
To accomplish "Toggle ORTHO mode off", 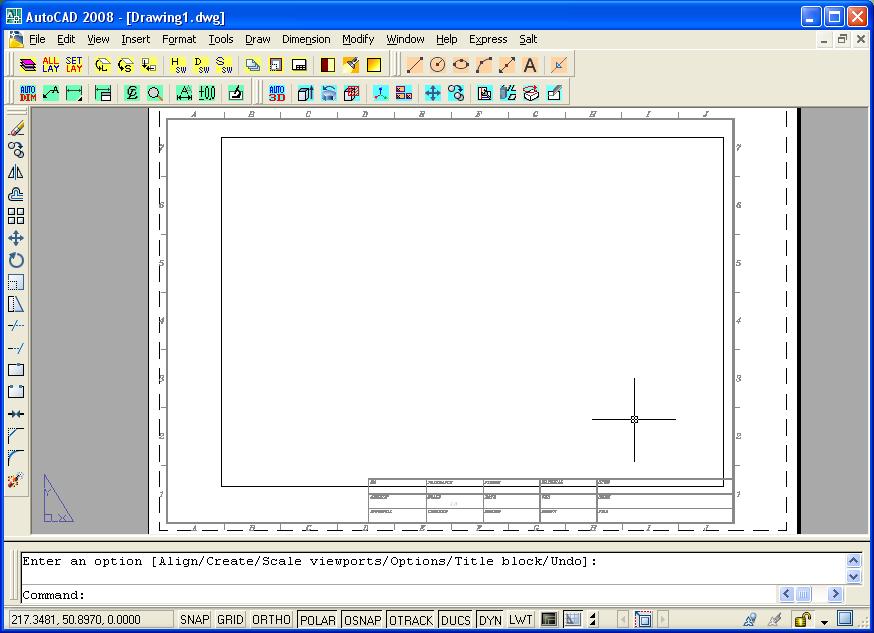I will coord(270,619).
